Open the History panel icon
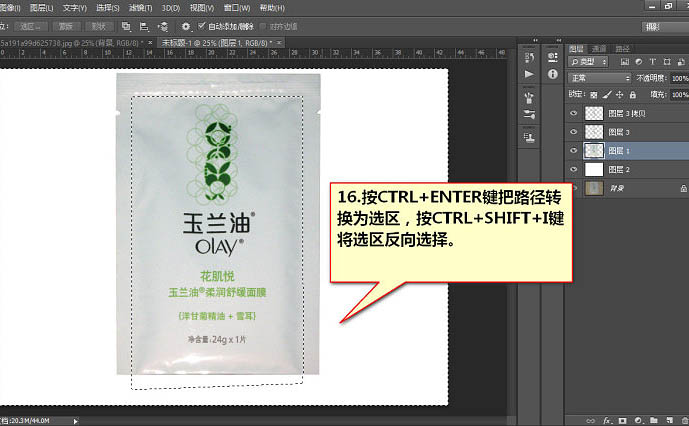689x426 pixels. (x=529, y=57)
